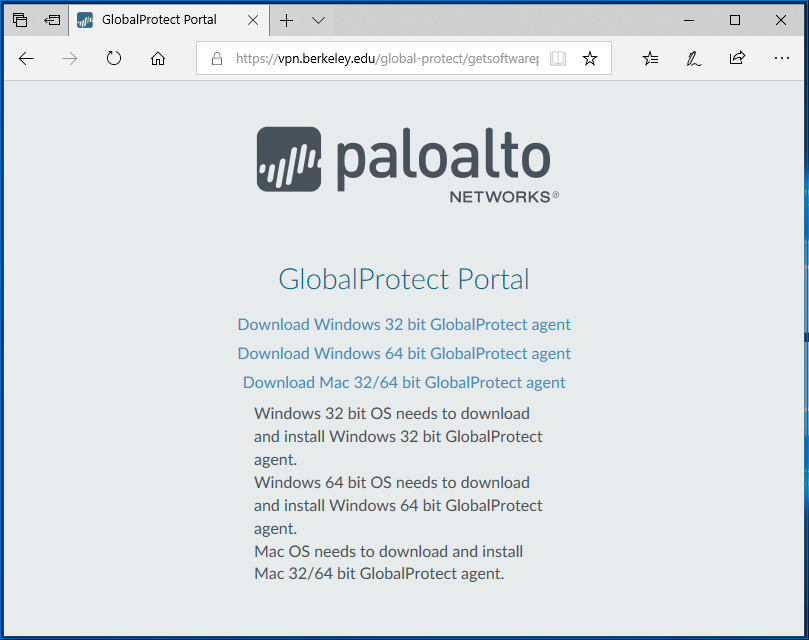
Task: Add notes with pen icon
Action: coord(694,58)
